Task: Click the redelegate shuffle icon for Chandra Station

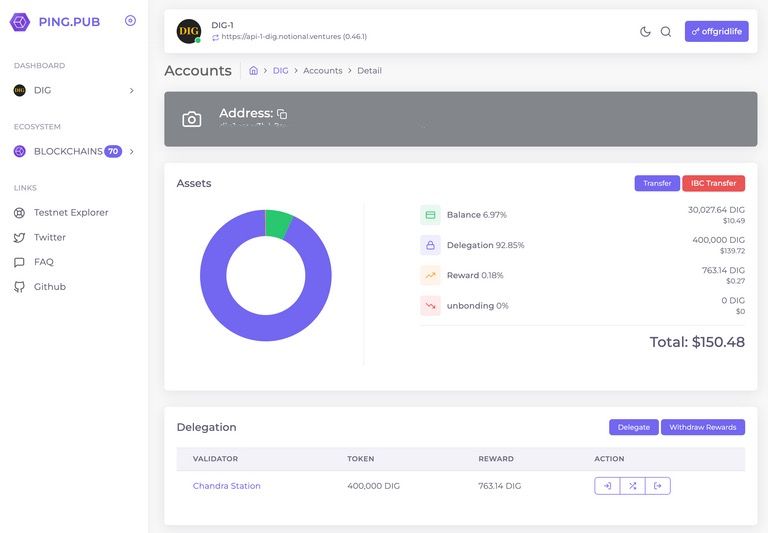Action: (x=632, y=486)
